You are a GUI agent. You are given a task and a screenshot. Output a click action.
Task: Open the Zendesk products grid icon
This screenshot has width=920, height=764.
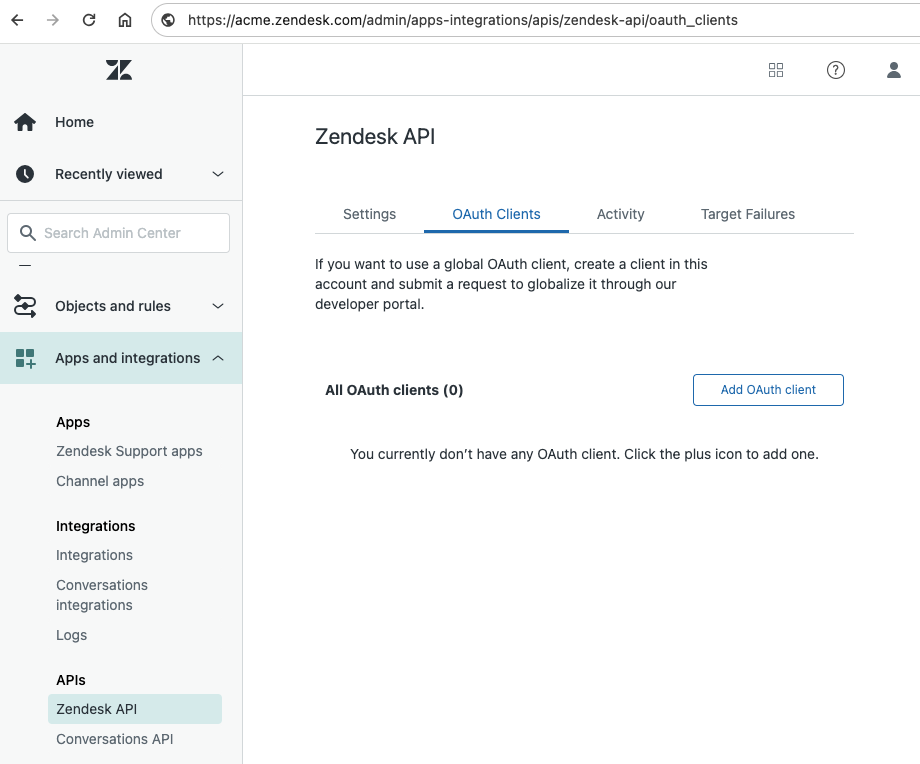(x=776, y=70)
